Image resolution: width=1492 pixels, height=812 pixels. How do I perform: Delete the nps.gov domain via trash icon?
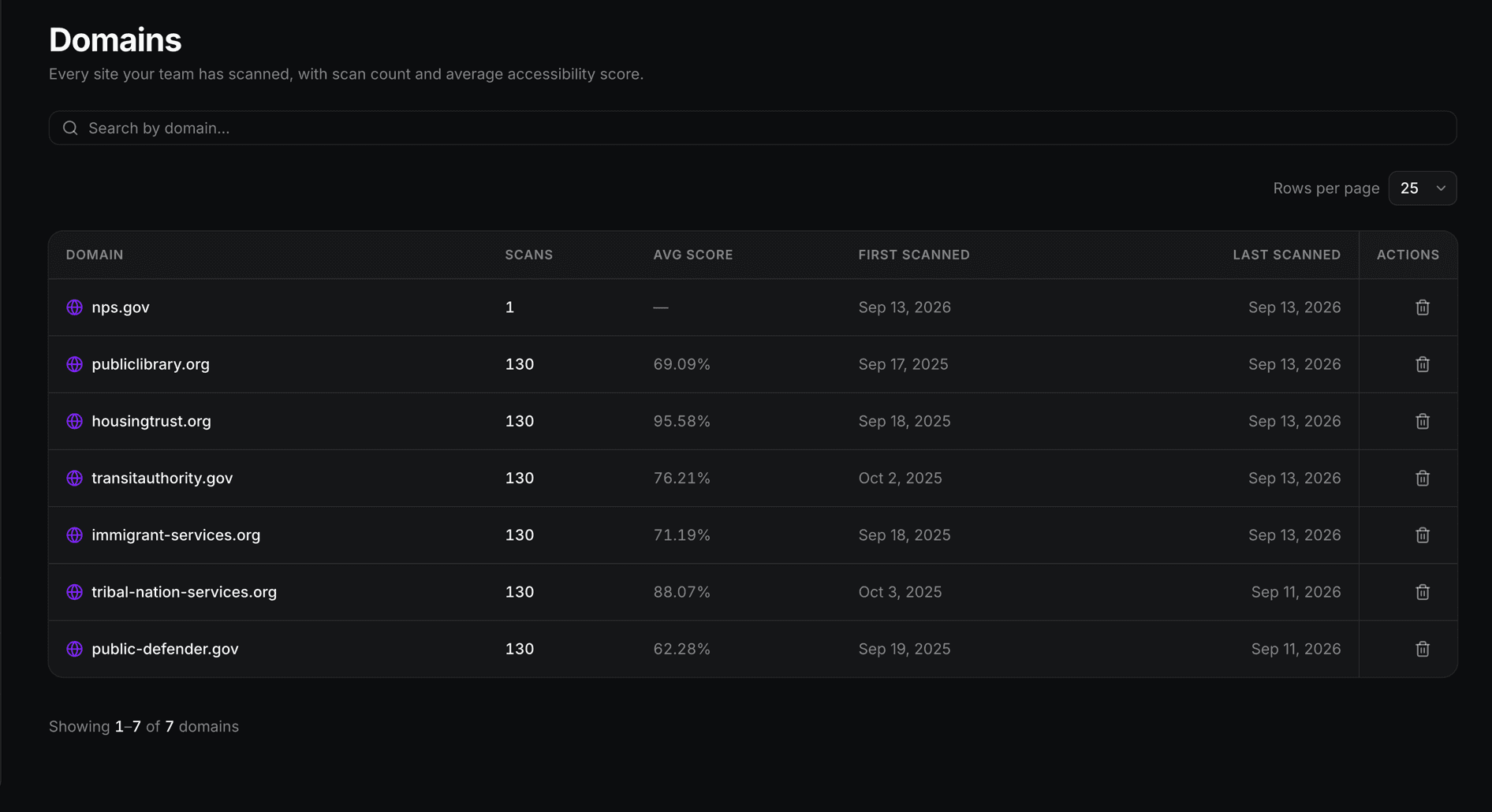[x=1422, y=307]
